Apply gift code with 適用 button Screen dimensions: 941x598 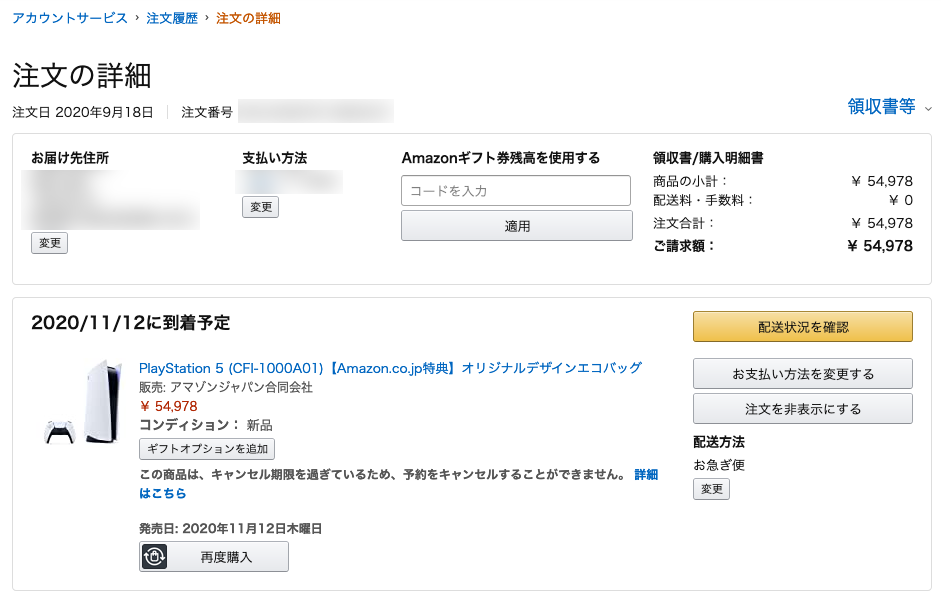(x=517, y=226)
